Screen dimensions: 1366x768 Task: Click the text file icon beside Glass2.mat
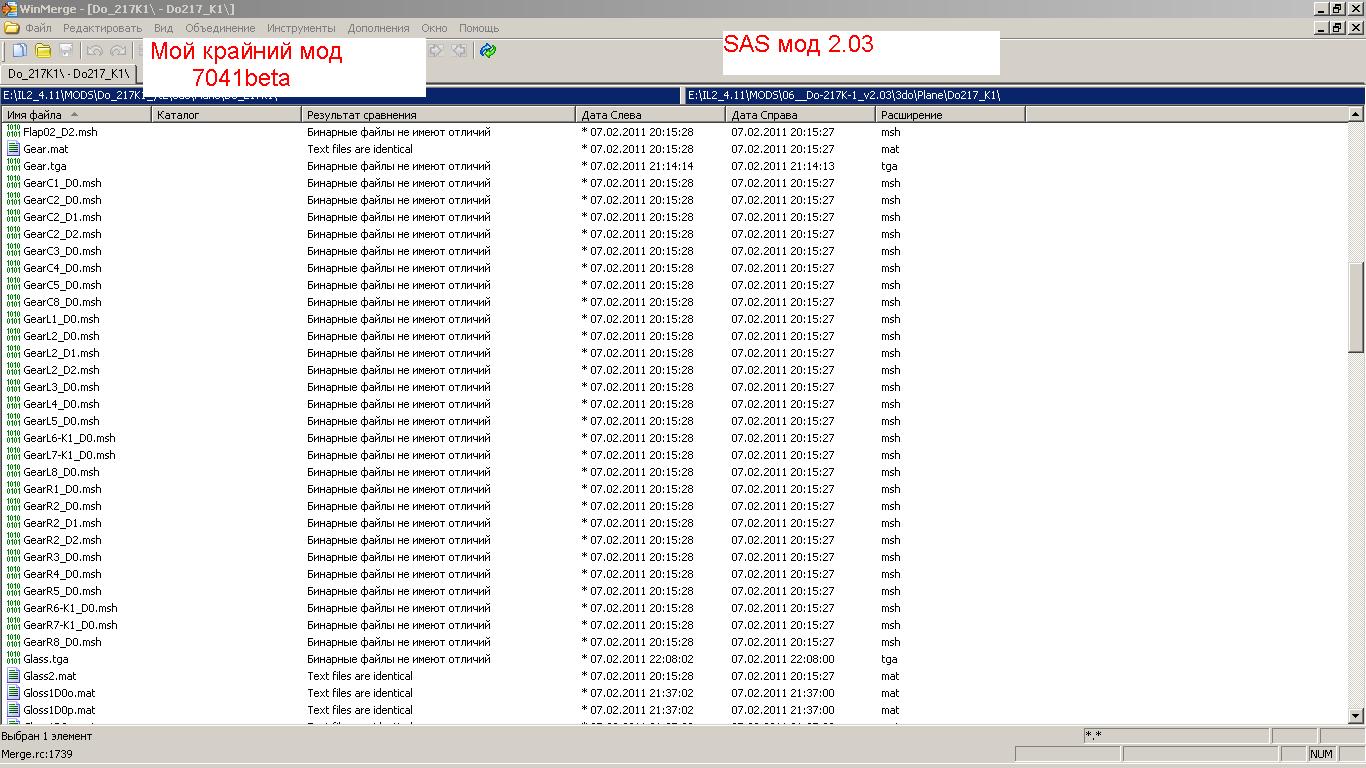(14, 676)
